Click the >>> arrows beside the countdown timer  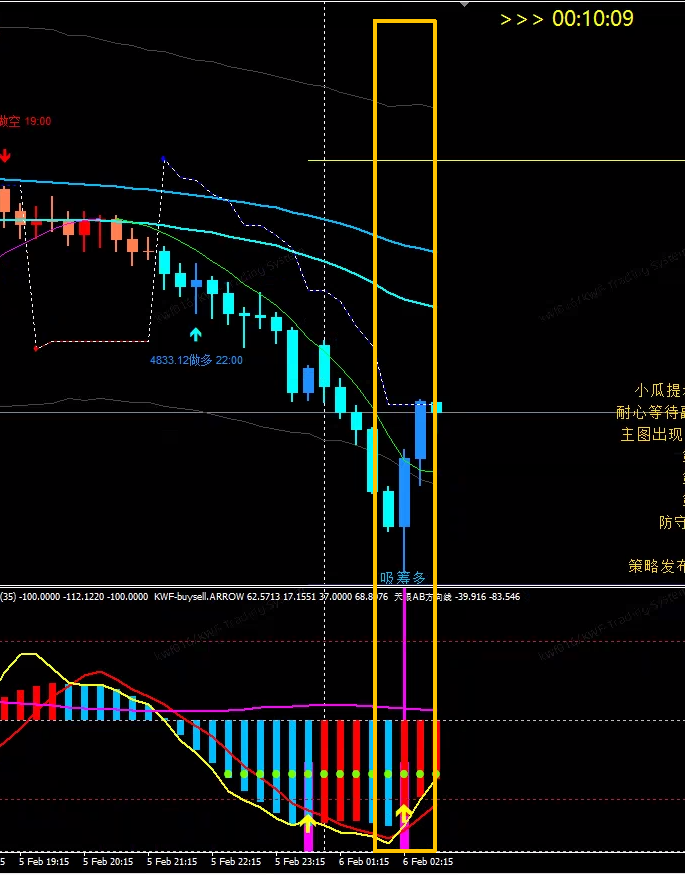(522, 20)
